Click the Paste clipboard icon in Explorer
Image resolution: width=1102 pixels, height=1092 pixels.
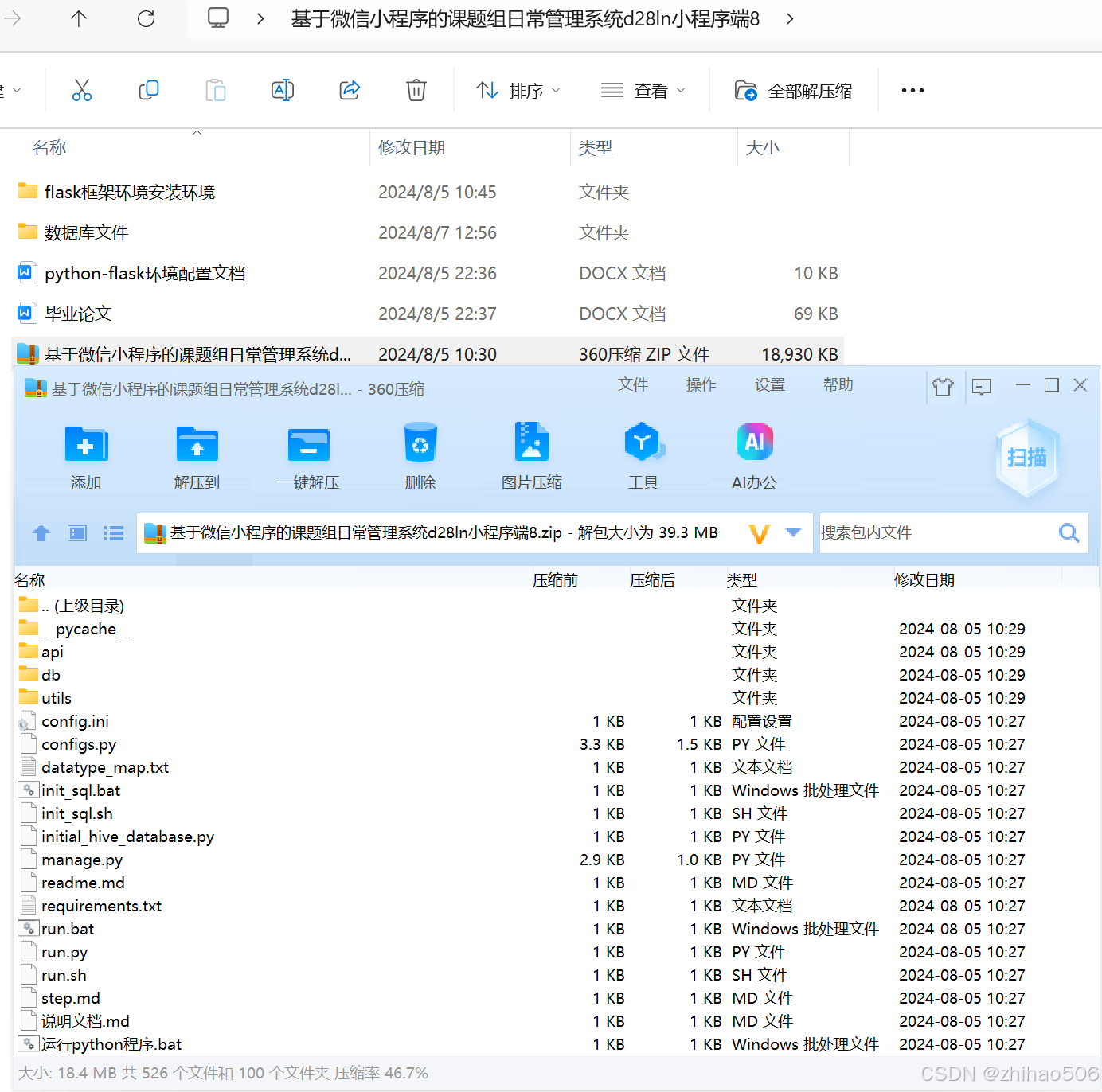pyautogui.click(x=216, y=90)
